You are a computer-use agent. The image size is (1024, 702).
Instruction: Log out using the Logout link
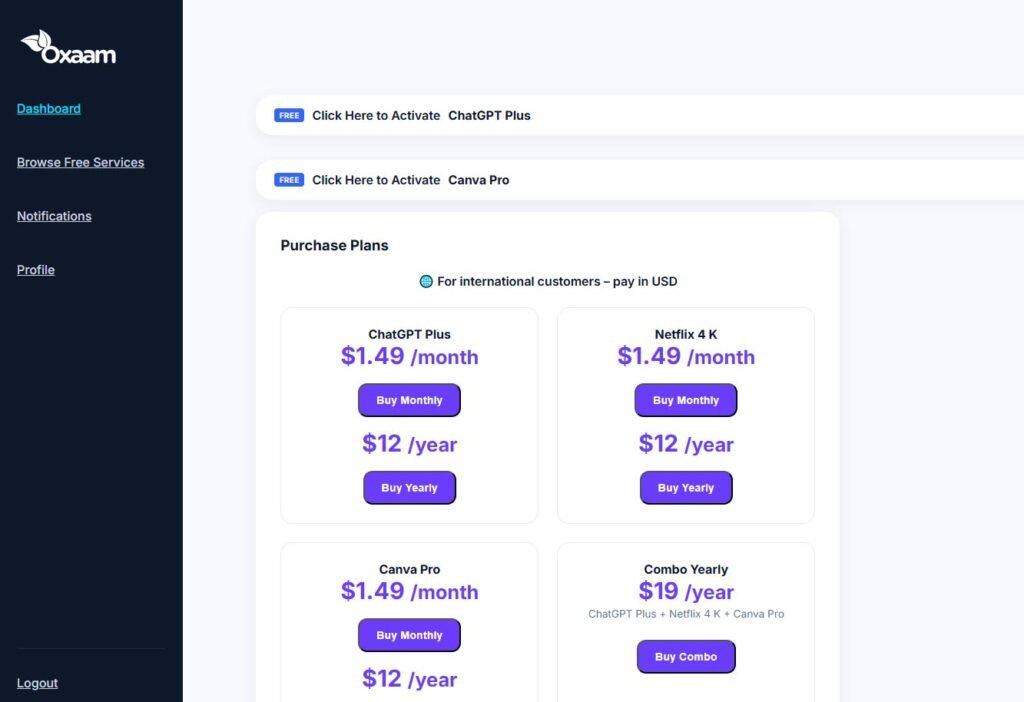point(37,683)
